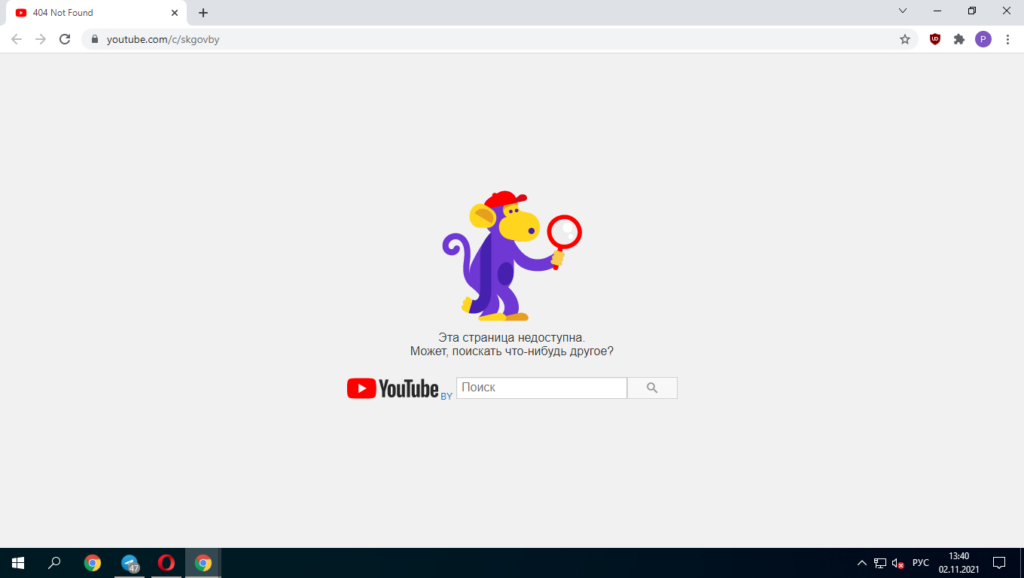Open the Extensions puzzle piece menu
Image resolution: width=1024 pixels, height=578 pixels.
click(x=959, y=39)
